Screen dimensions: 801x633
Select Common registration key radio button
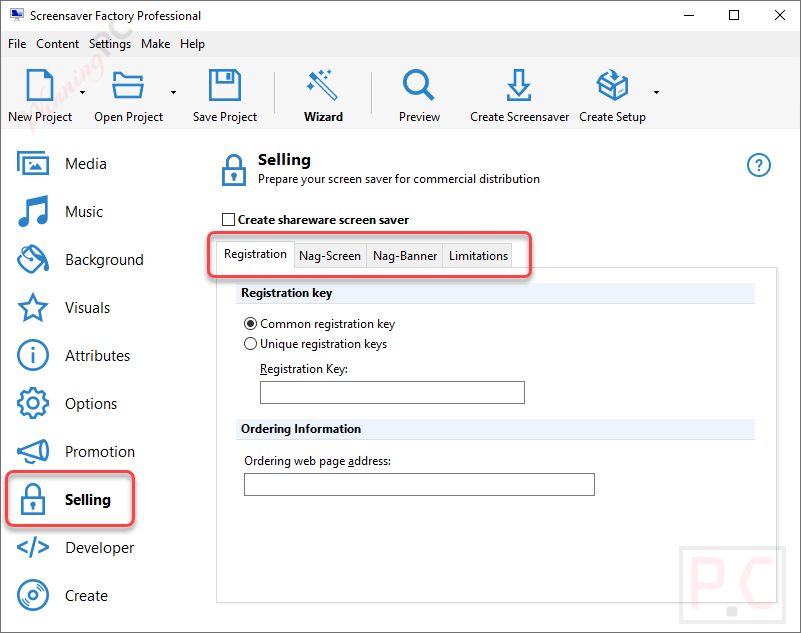250,324
